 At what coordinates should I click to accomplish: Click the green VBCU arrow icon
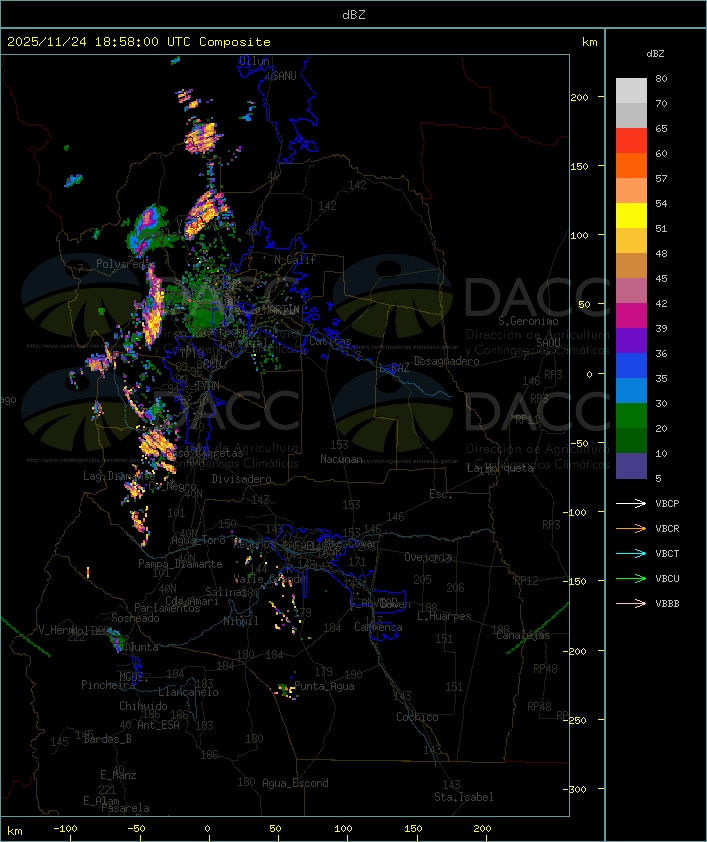tap(631, 578)
